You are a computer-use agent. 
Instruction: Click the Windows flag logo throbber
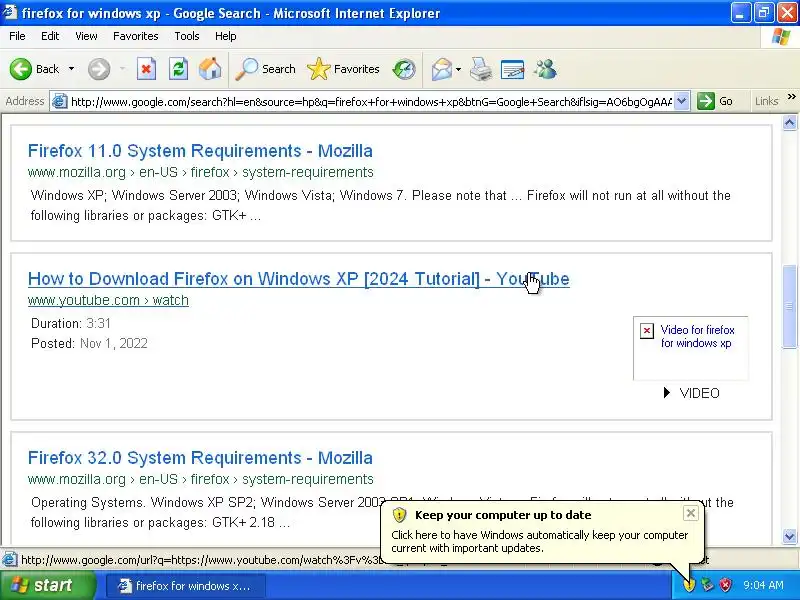(781, 36)
